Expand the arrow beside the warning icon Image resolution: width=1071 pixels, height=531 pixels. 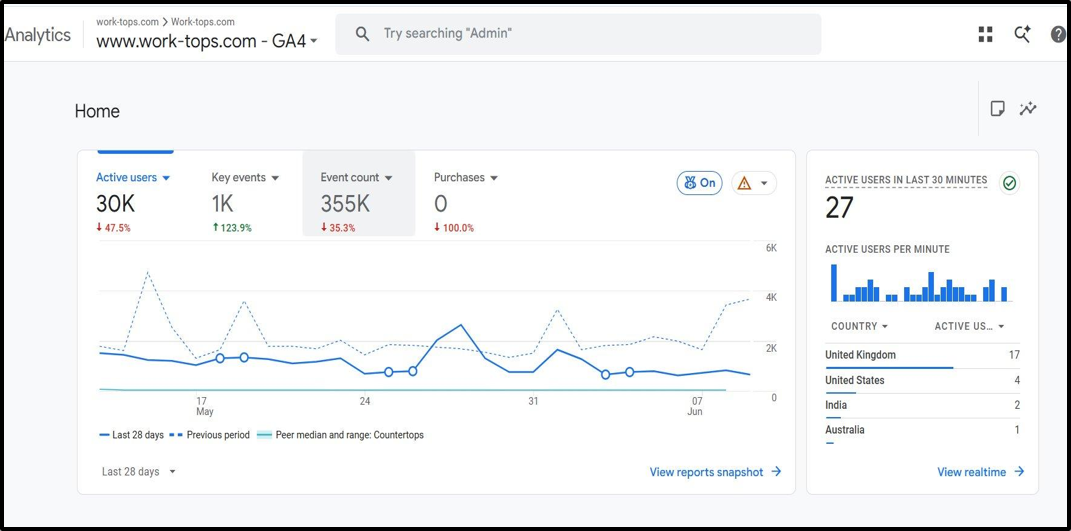coord(764,183)
